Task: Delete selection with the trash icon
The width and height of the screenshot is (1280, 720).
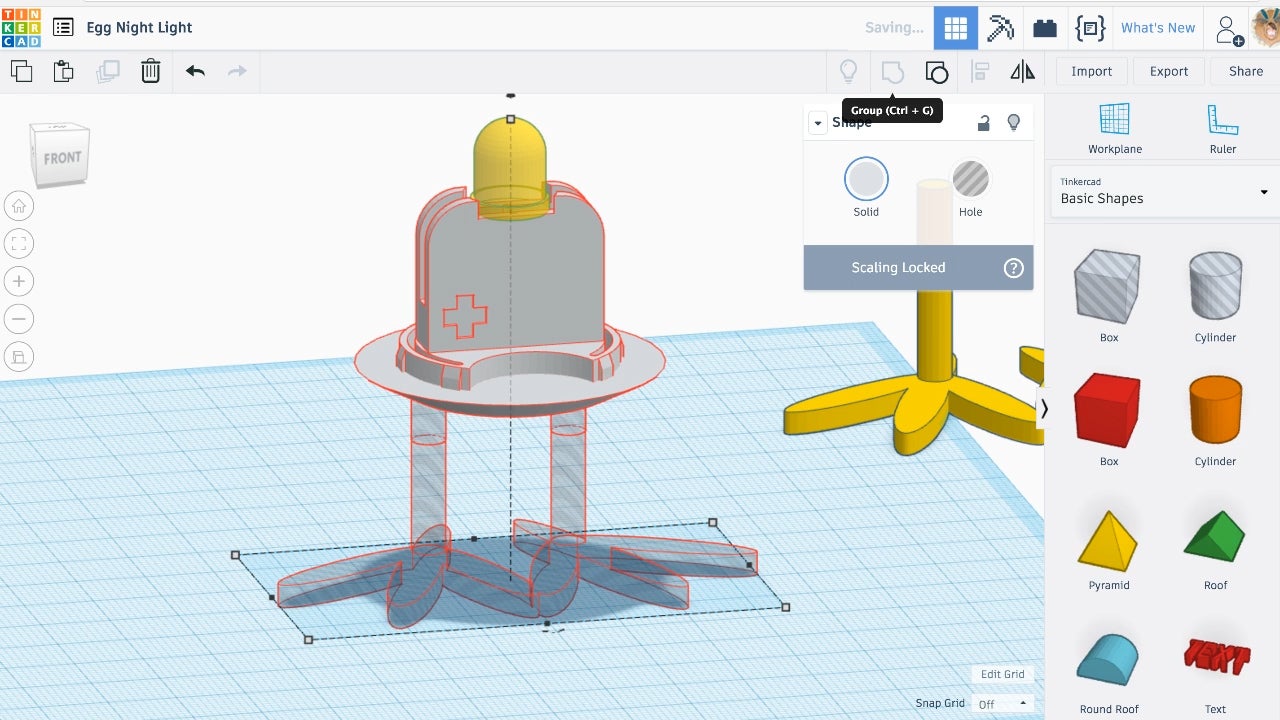Action: pyautogui.click(x=150, y=71)
